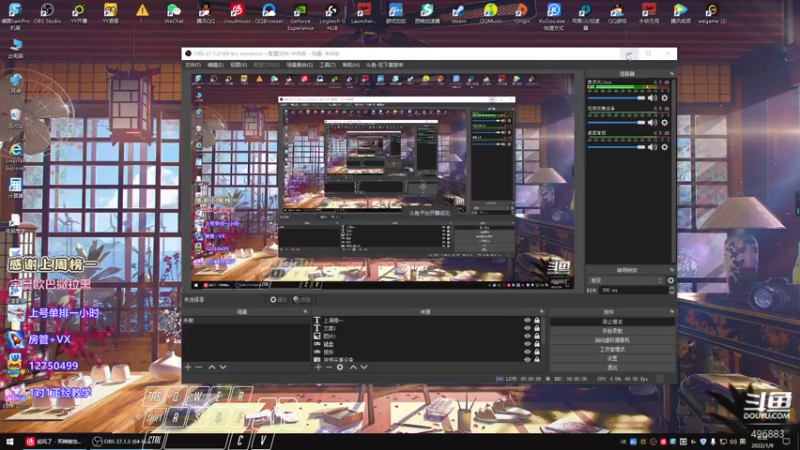Viewport: 800px width, 450px height.
Task: Open the 帮助(H) menu in OBS
Action: pos(351,65)
